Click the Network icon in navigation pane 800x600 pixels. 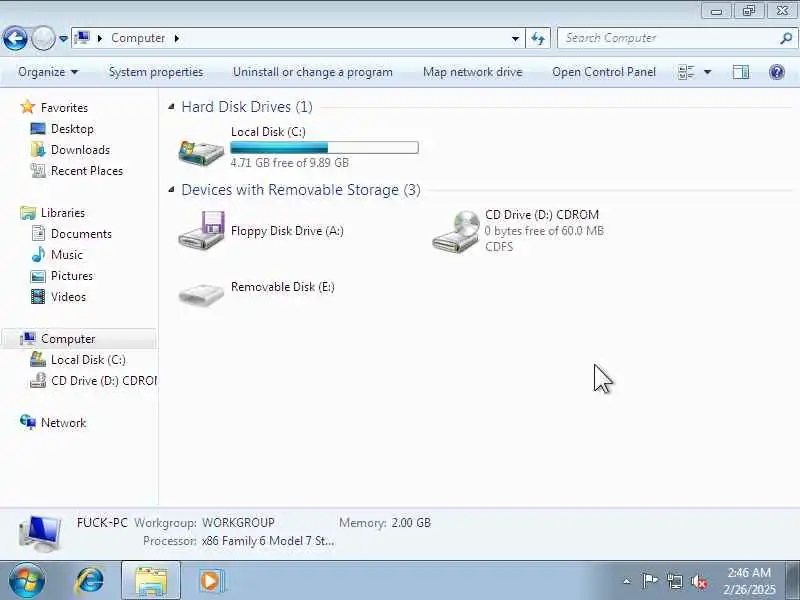coord(28,422)
